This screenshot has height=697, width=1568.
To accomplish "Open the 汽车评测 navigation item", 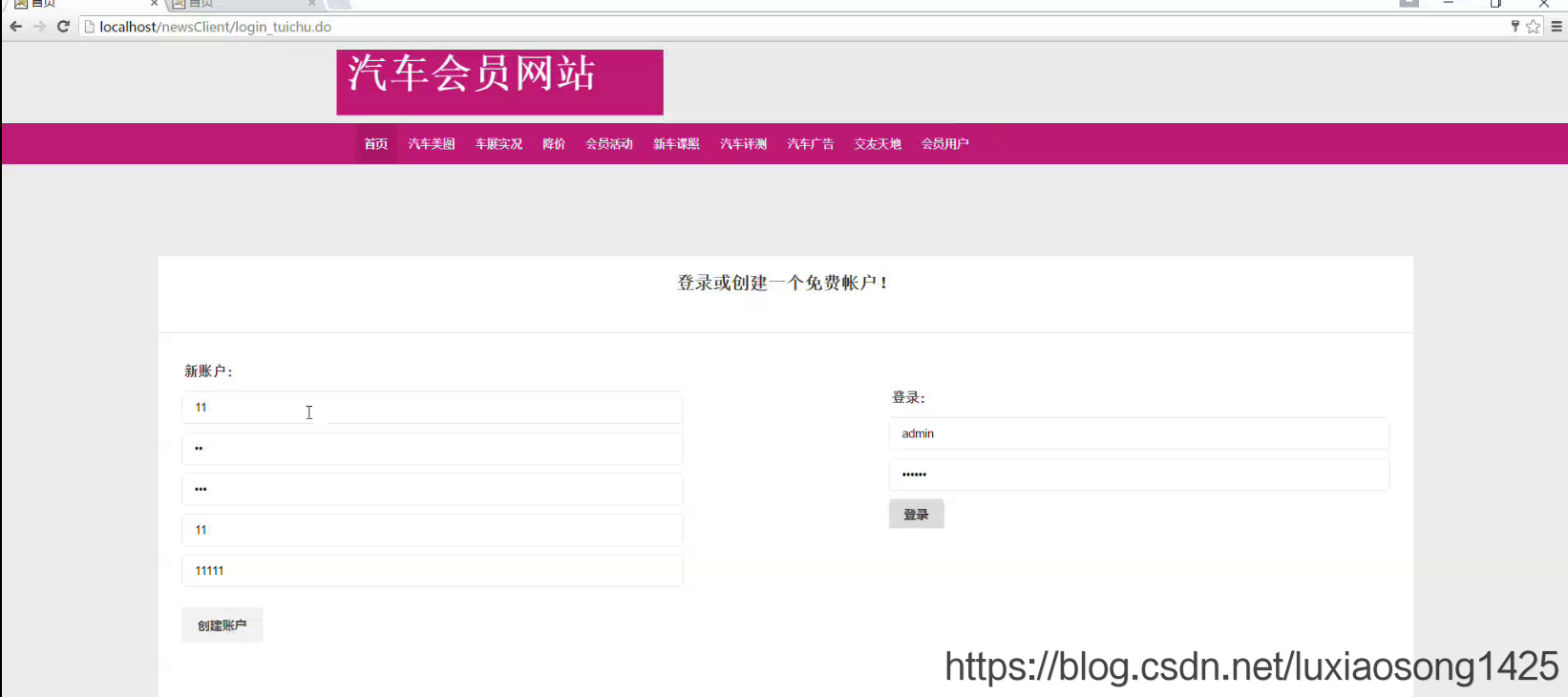I will [744, 144].
